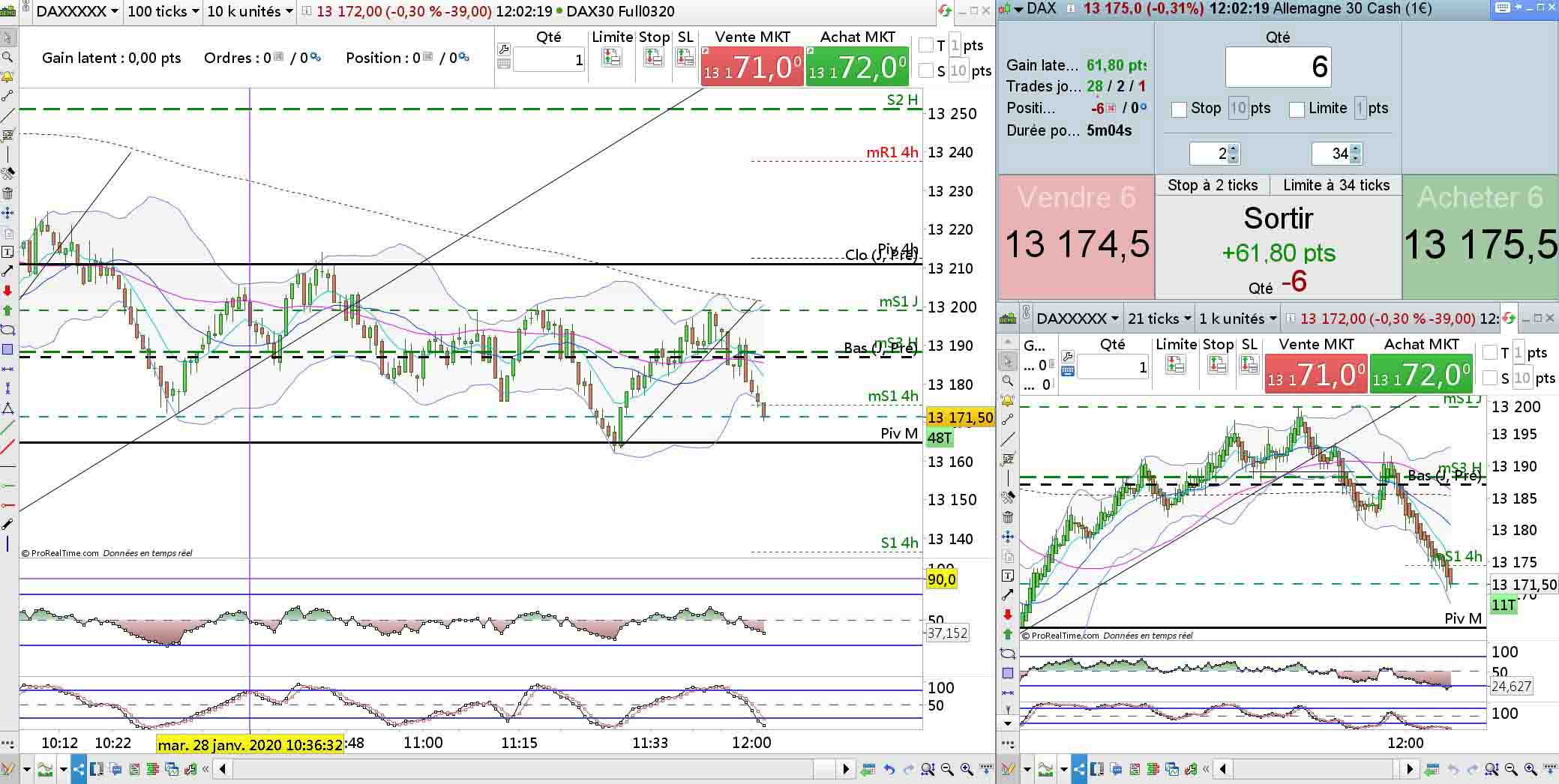The height and width of the screenshot is (784, 1559).
Task: Click the Limite à 34 ticks button
Action: tap(1336, 186)
